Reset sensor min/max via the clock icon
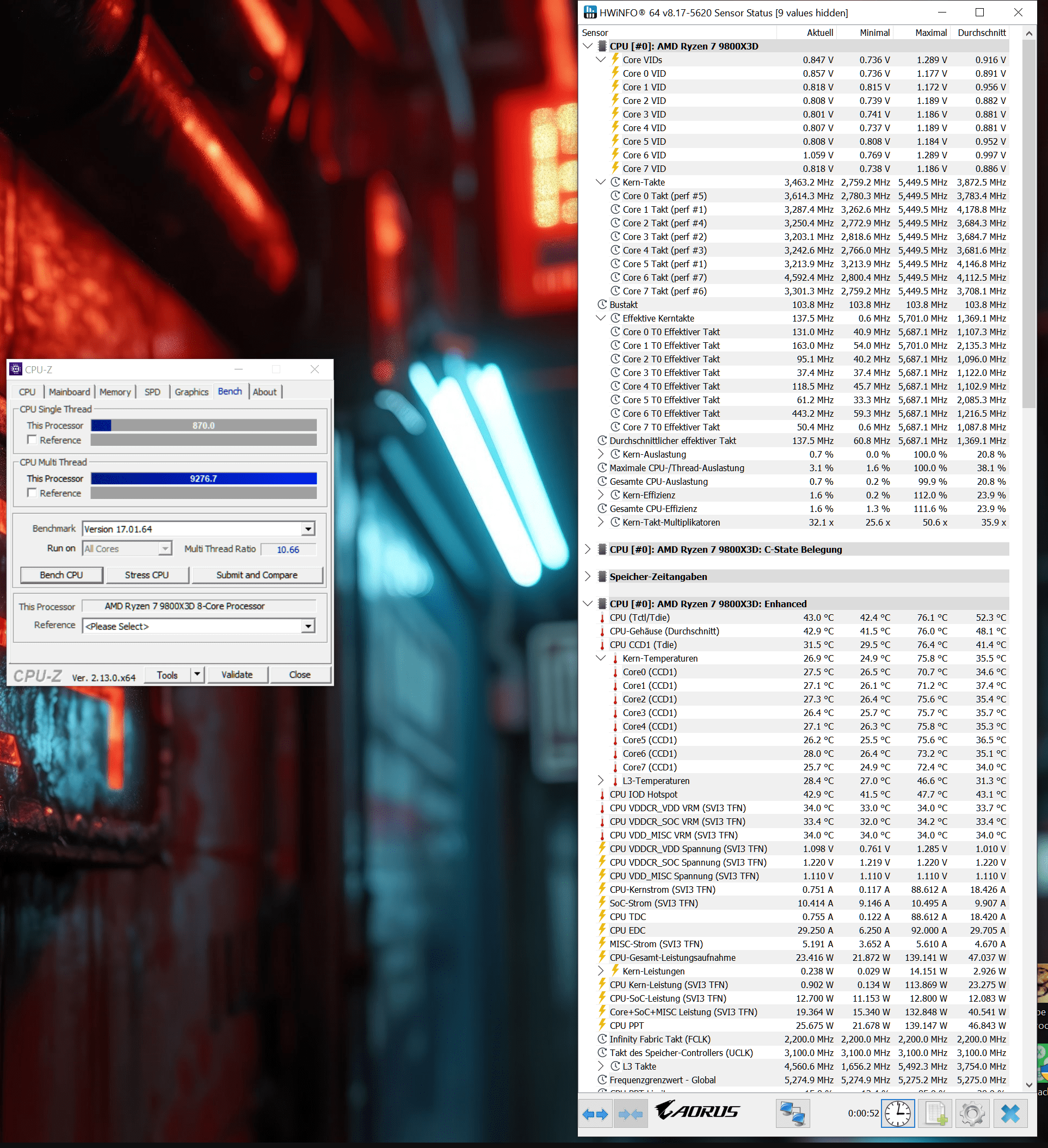Screen dimensions: 1048x1148 898,1114
